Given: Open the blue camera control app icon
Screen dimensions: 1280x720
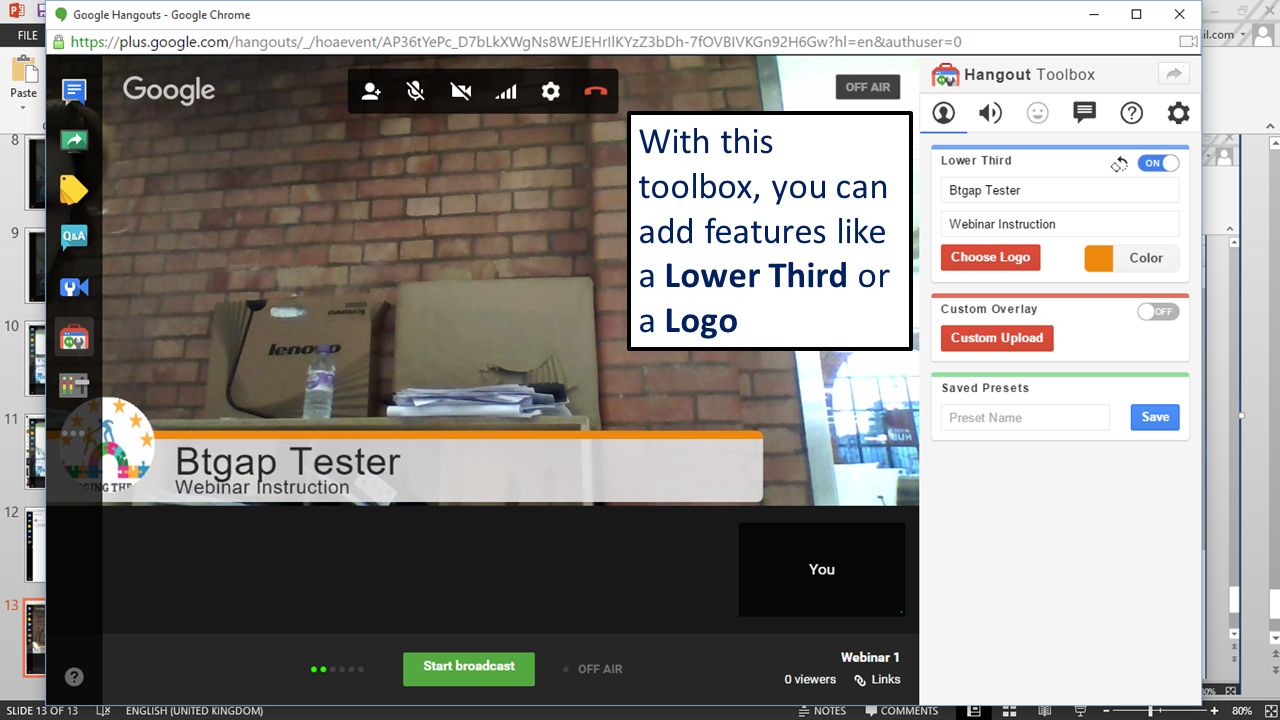Looking at the screenshot, I should pos(74,287).
